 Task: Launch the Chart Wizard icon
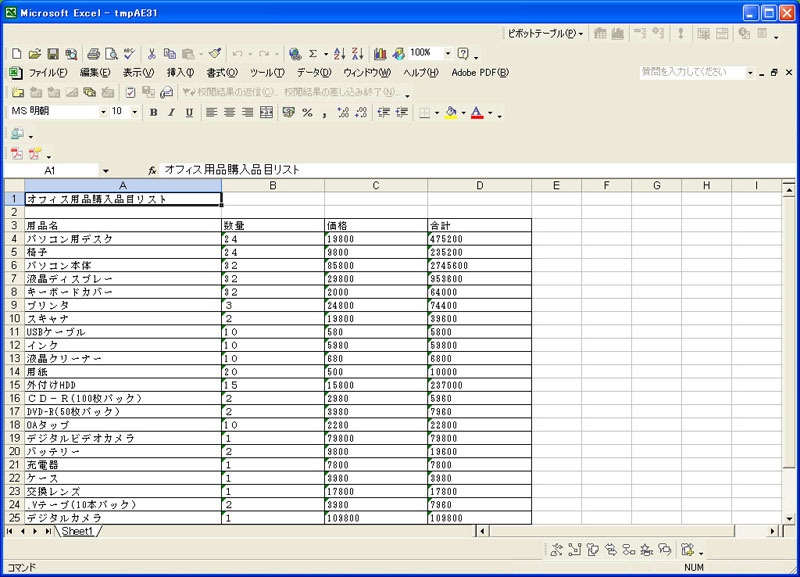coord(380,54)
